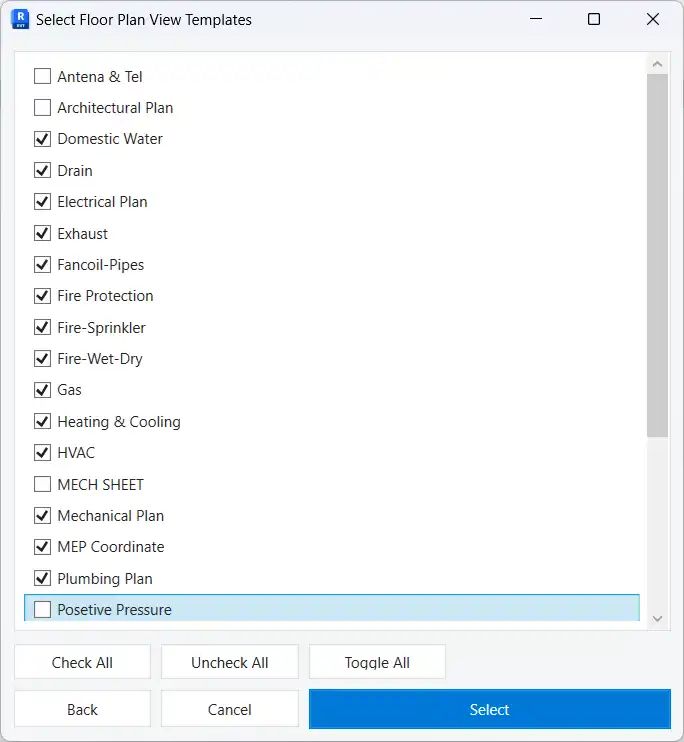
Task: Check the Antena & Tel checkbox
Action: [x=42, y=76]
